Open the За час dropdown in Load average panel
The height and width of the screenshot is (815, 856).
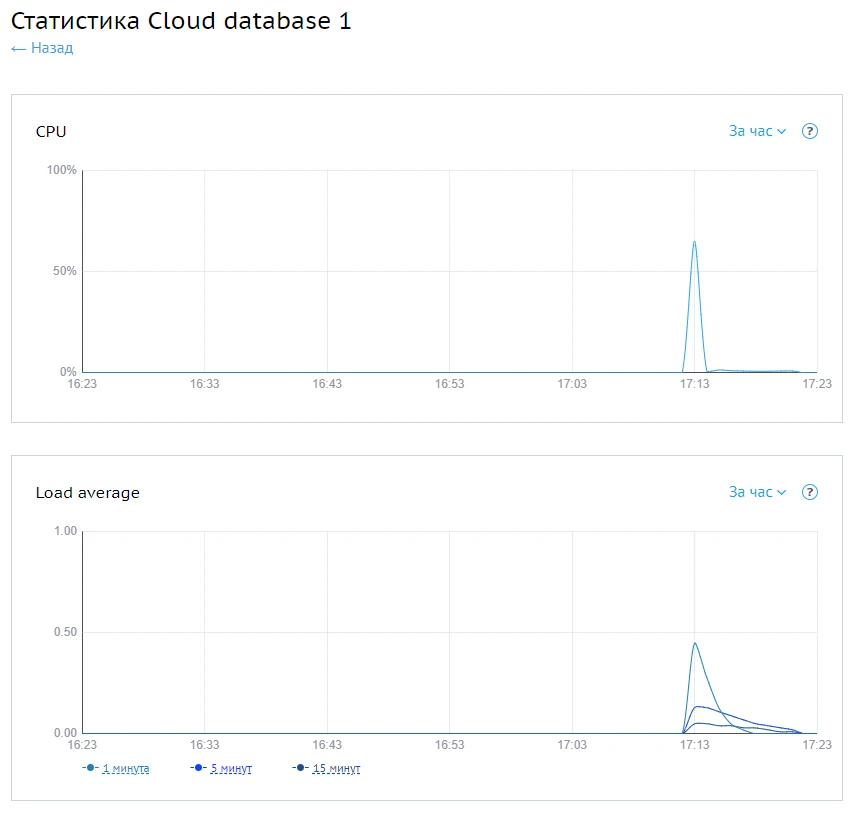coord(751,492)
